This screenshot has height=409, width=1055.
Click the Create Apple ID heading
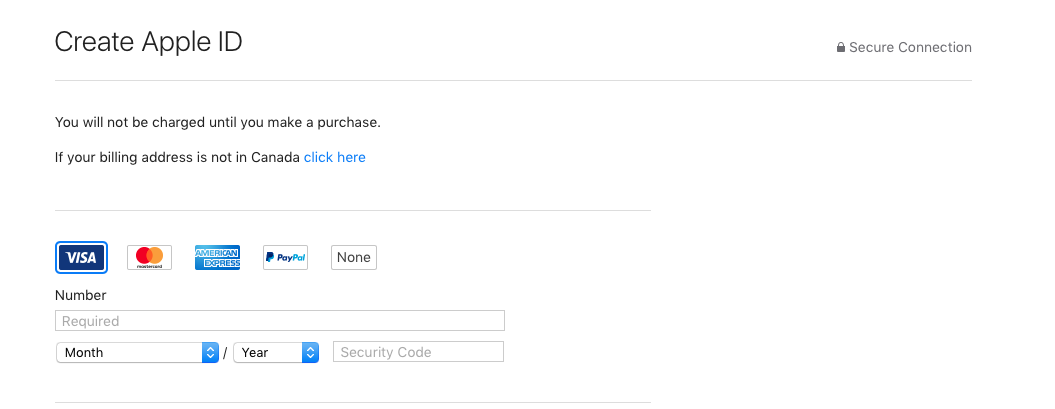tap(148, 42)
